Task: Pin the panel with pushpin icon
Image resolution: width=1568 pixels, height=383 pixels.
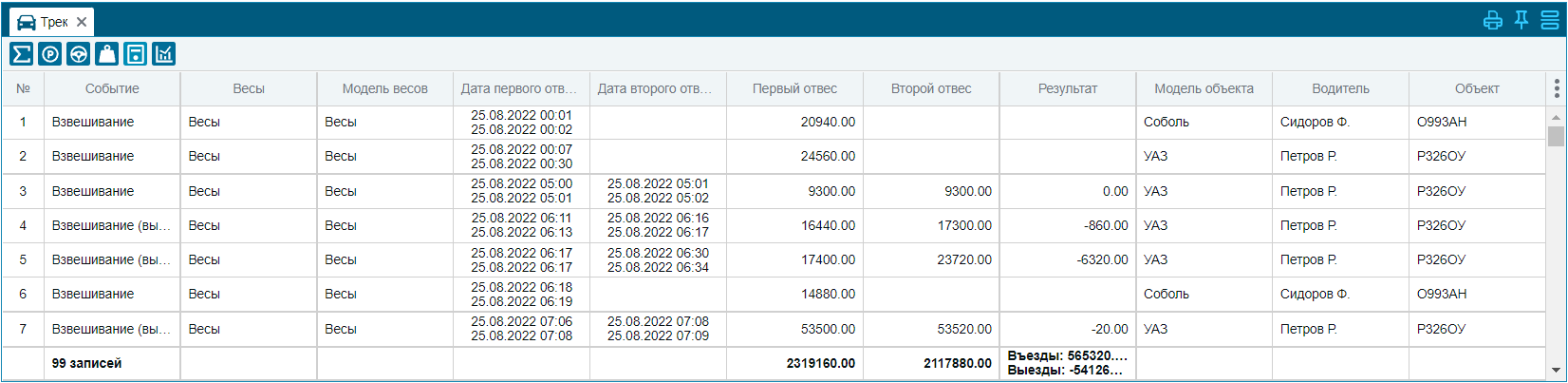Action: 1521,20
